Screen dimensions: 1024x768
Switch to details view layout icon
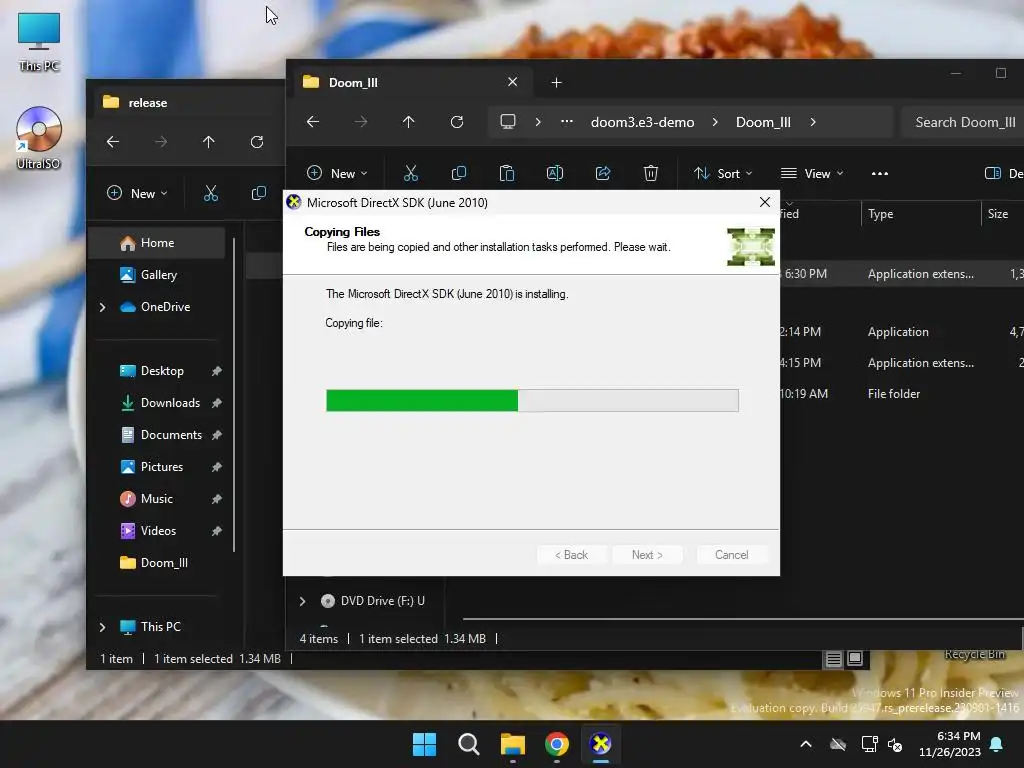click(833, 659)
